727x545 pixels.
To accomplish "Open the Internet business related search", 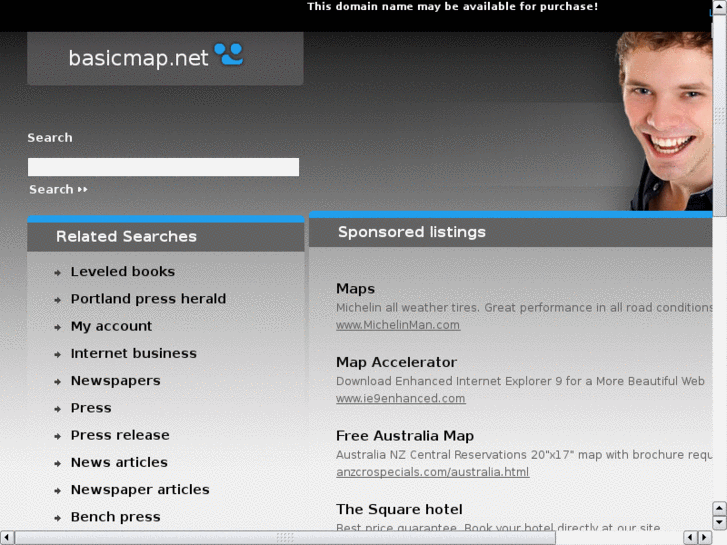I will [x=134, y=353].
